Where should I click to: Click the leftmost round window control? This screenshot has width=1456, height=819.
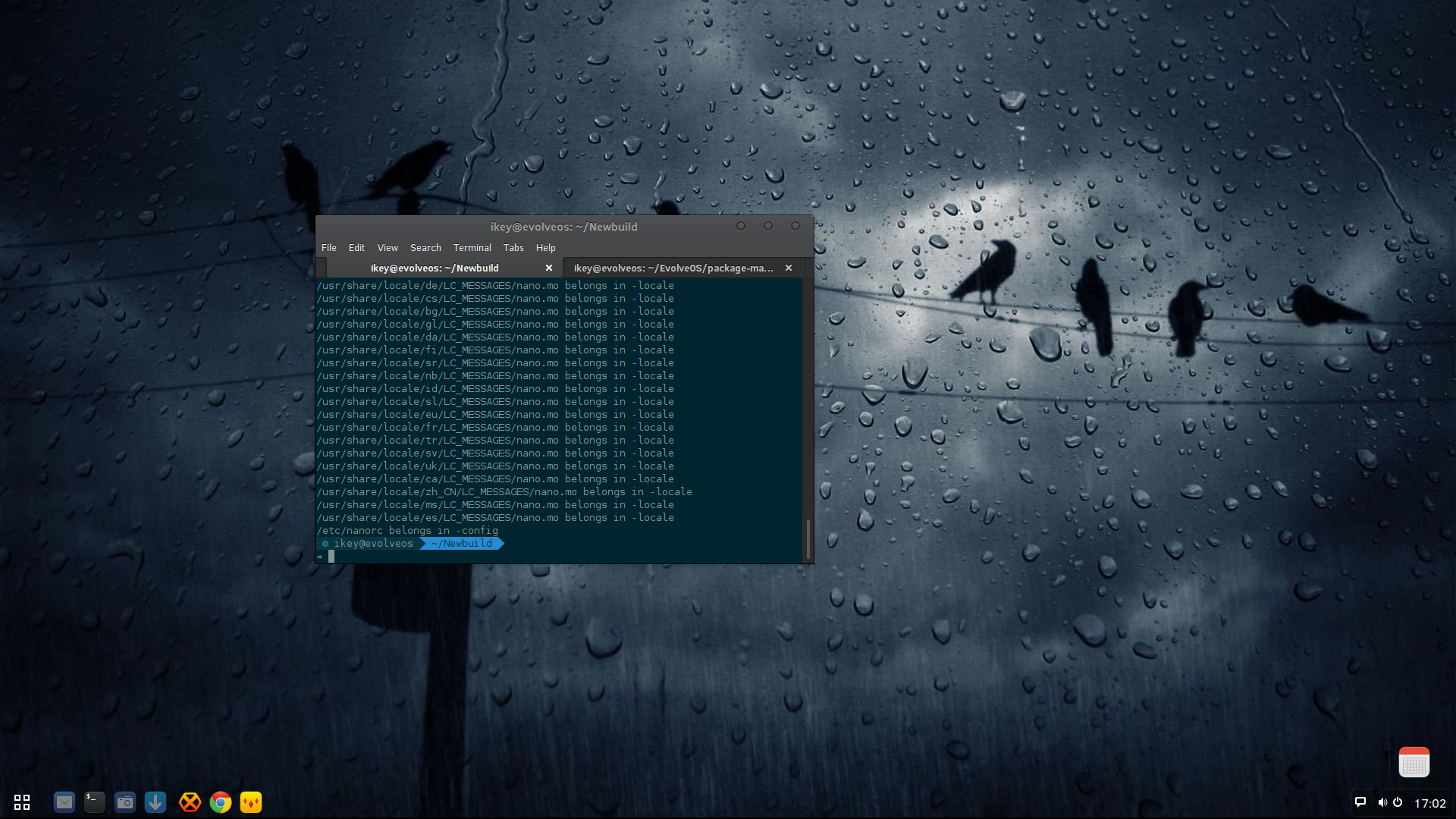(741, 226)
